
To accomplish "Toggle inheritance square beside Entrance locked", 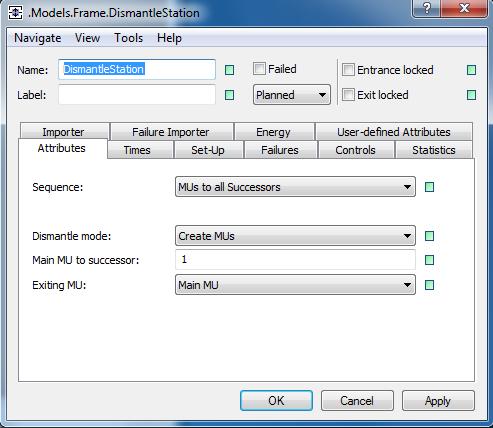I will click(471, 70).
